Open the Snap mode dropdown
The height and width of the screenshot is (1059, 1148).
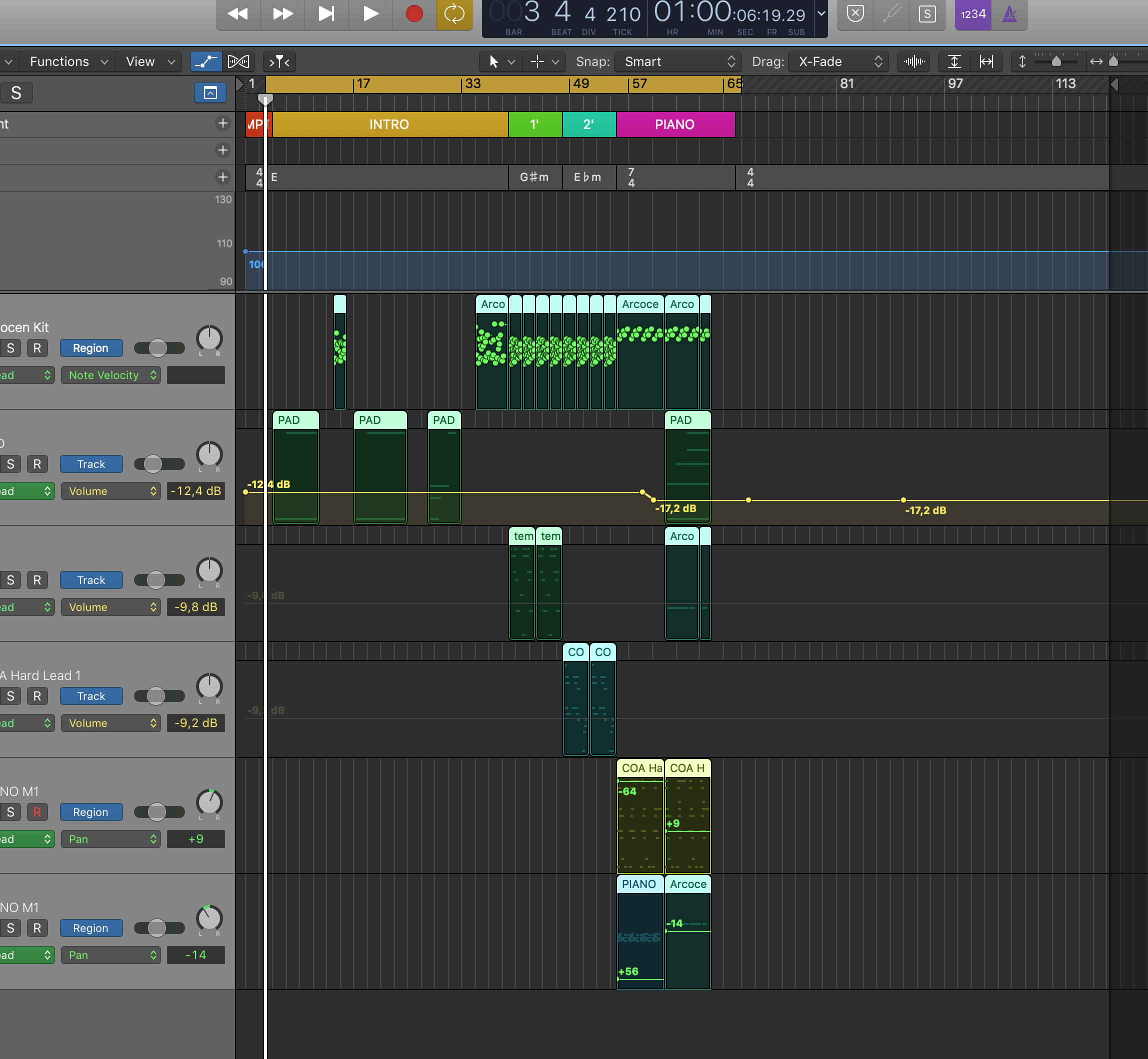(678, 61)
